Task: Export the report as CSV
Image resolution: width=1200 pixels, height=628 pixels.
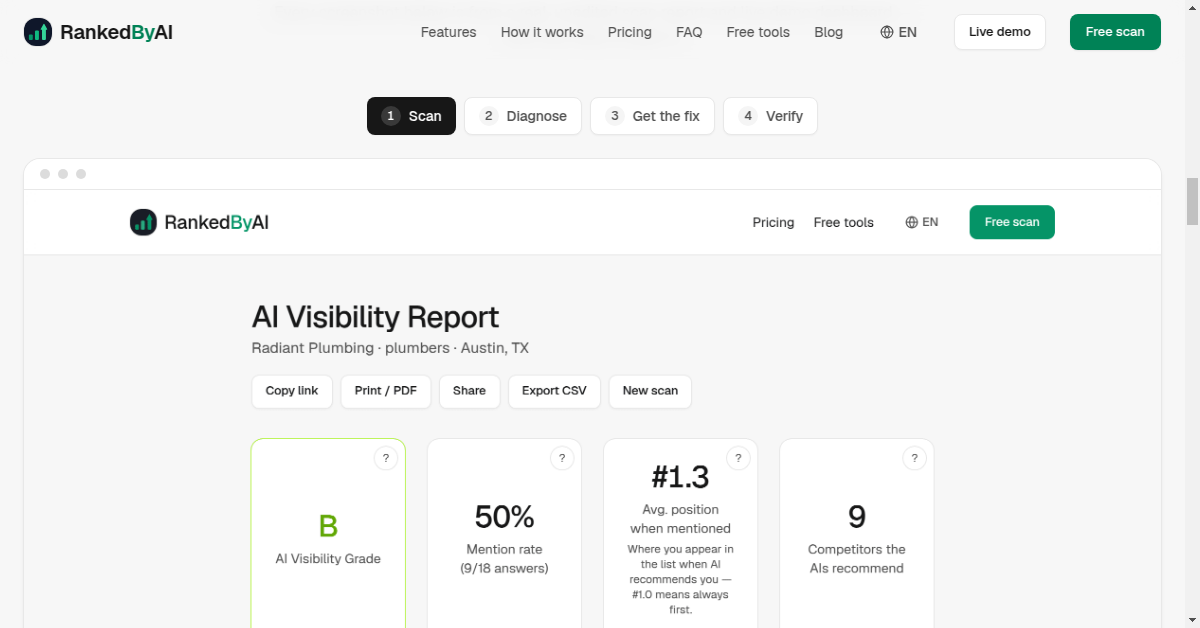Action: coord(554,391)
